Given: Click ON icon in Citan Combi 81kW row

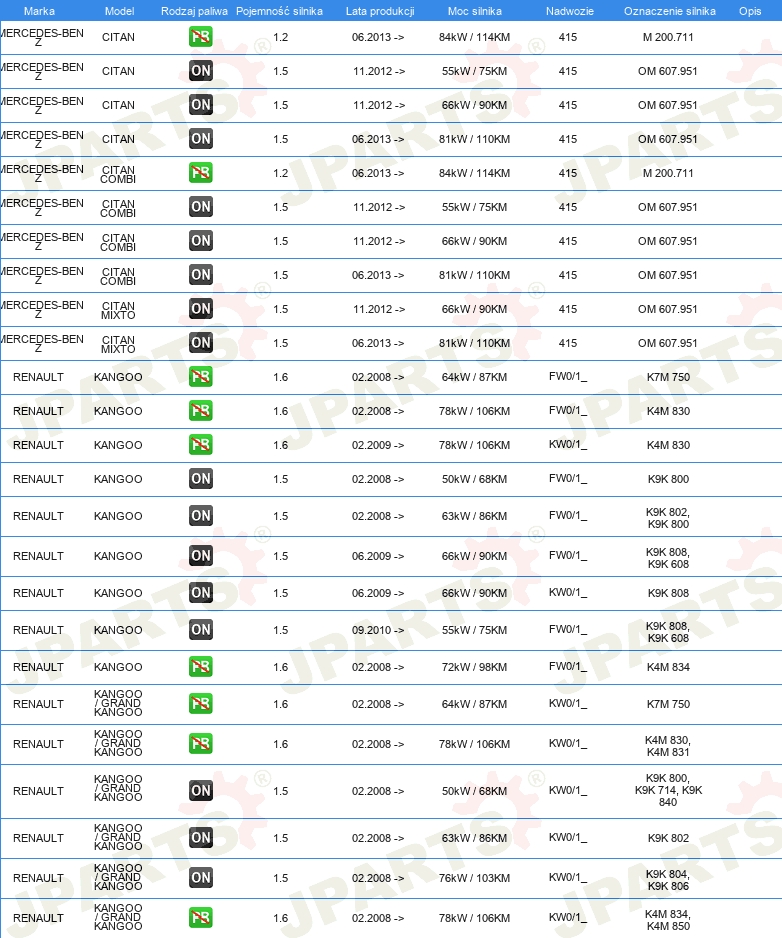Looking at the screenshot, I should pos(200,276).
